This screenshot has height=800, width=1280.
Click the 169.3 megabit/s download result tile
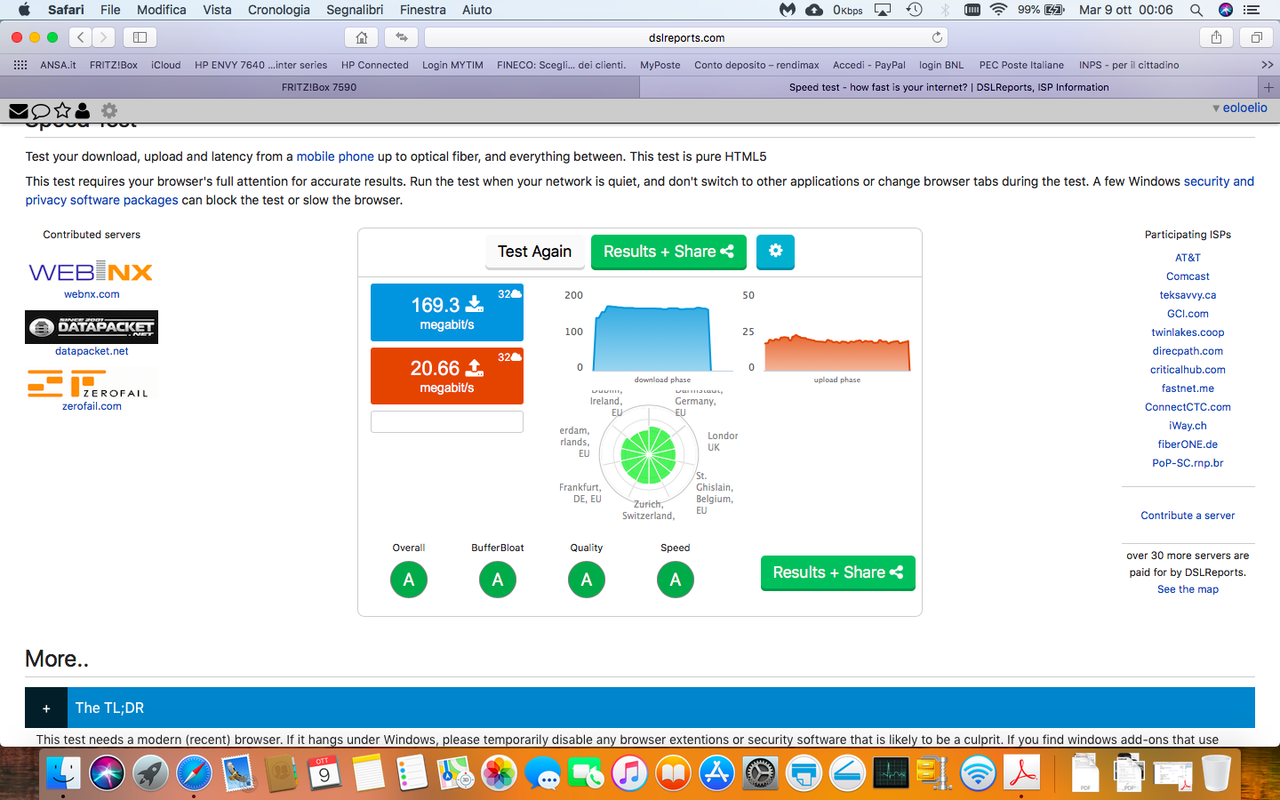point(447,312)
